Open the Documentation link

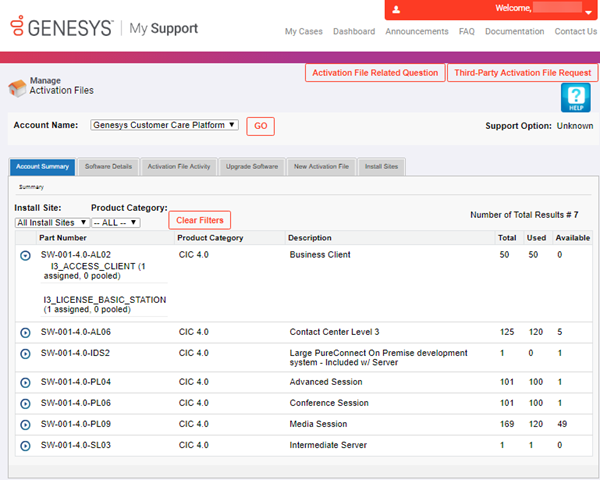pos(514,31)
